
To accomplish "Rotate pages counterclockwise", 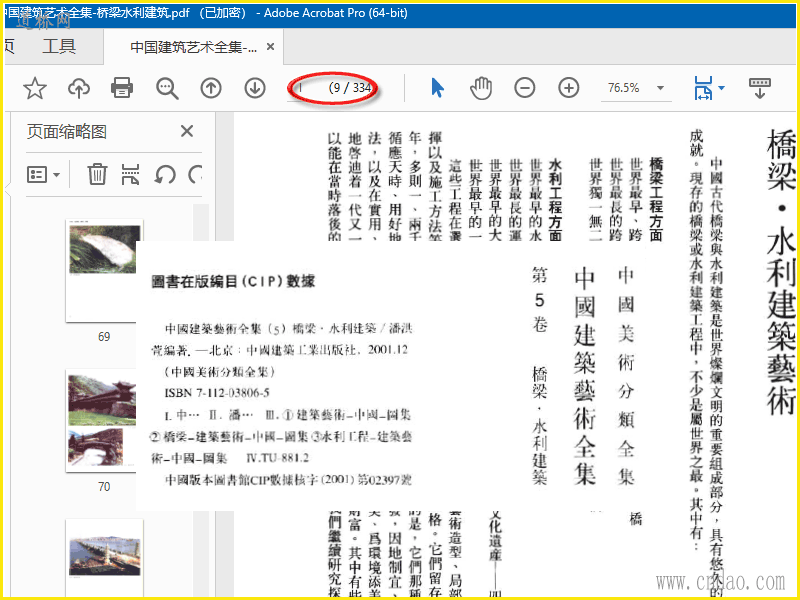I will click(165, 174).
